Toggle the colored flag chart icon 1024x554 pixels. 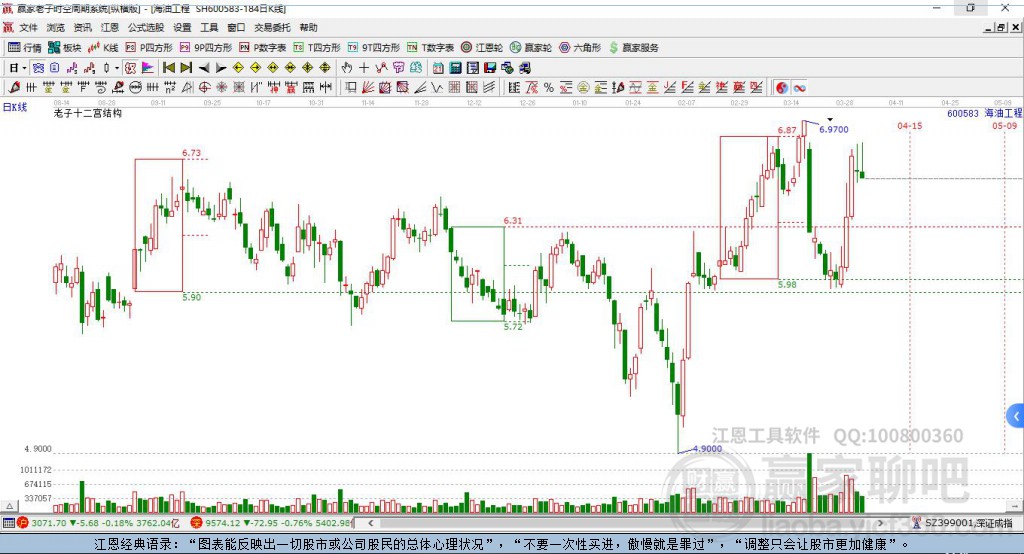148,68
